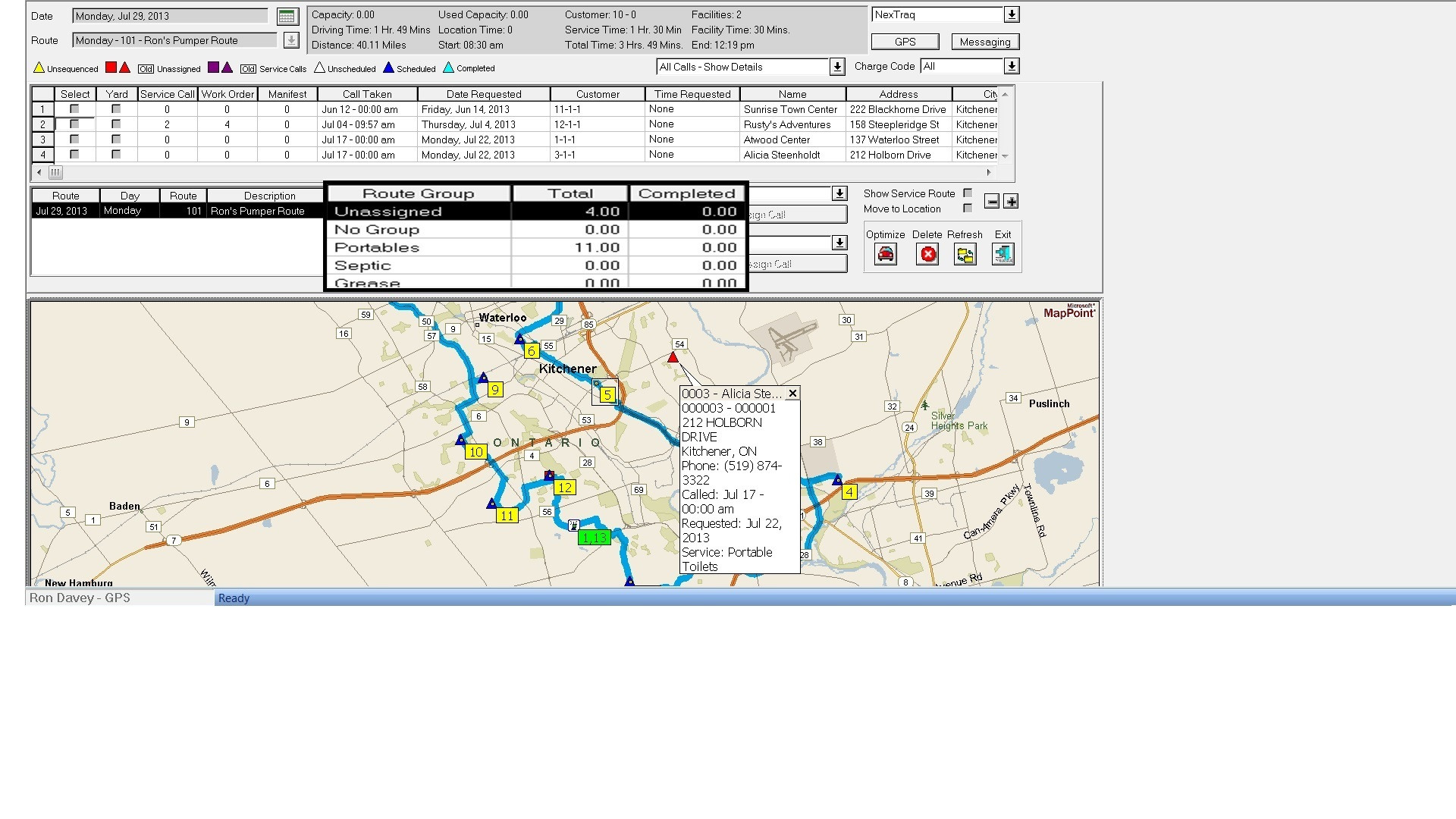Expand All Calls - Show Details dropdown
Viewport: 1456px width, 819px height.
tap(837, 67)
